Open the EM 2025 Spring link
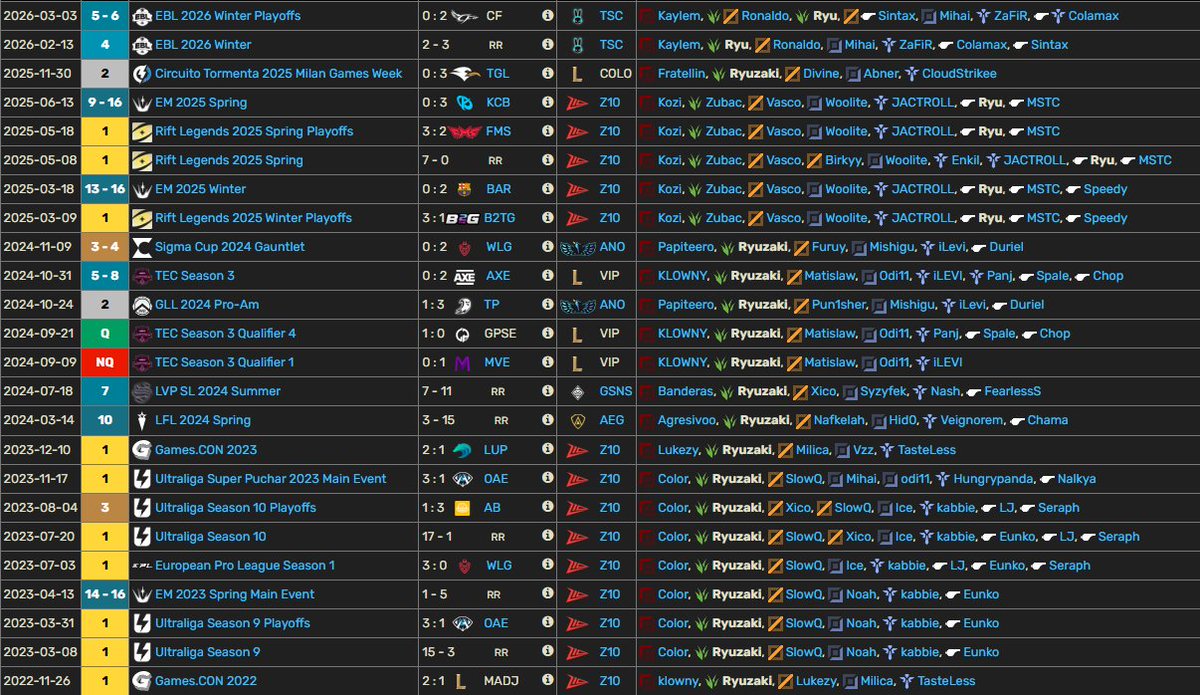 (x=201, y=102)
